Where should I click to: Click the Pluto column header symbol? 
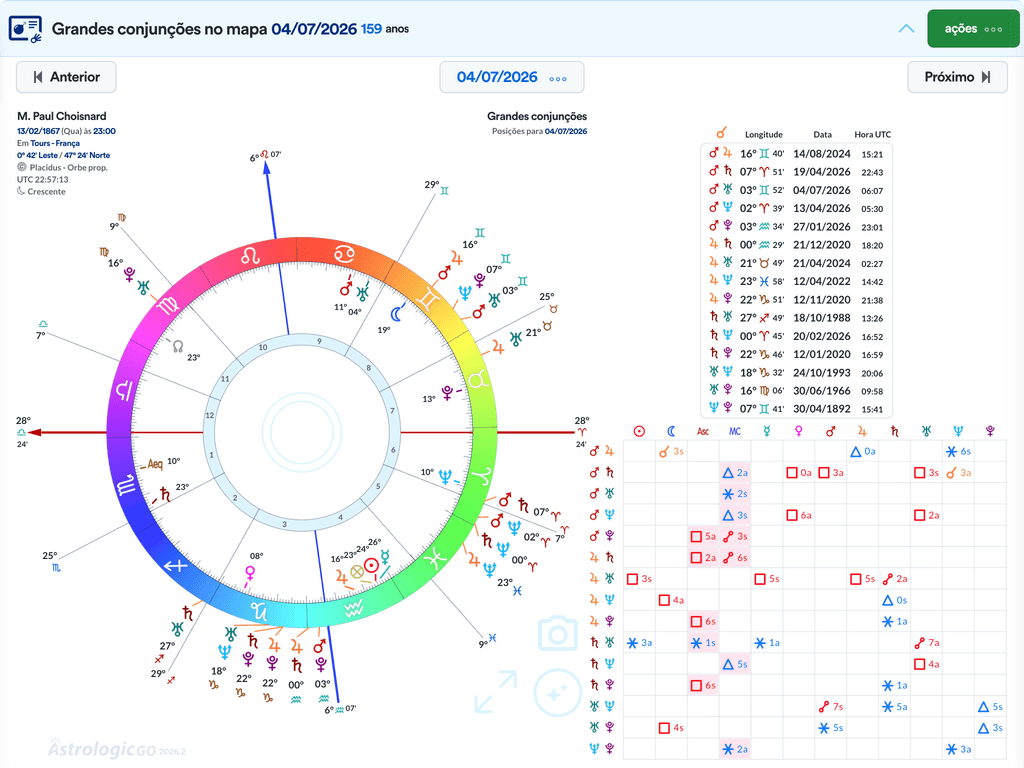coord(990,431)
